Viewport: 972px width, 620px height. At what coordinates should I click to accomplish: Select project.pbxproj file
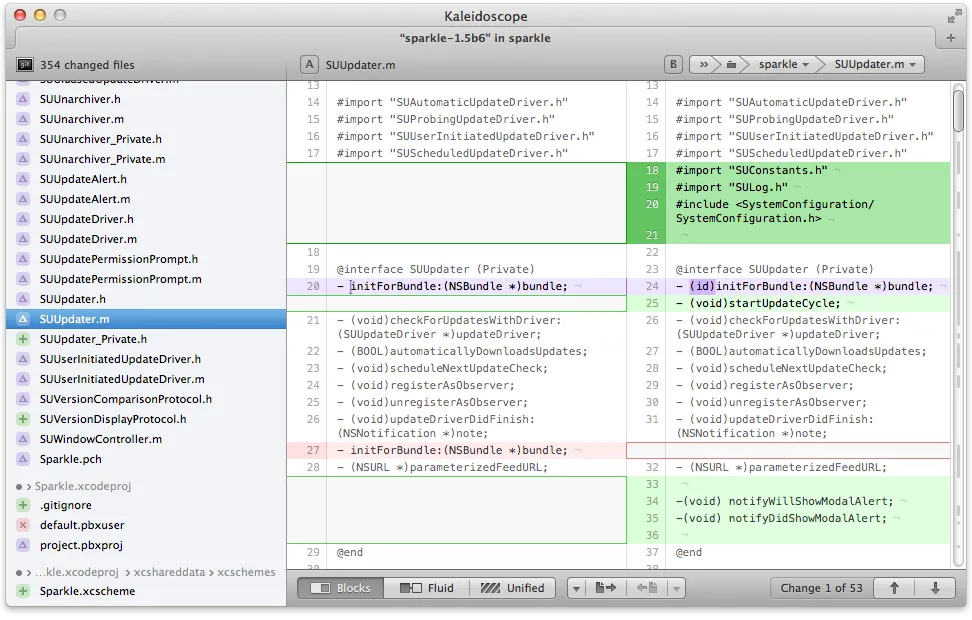146,545
